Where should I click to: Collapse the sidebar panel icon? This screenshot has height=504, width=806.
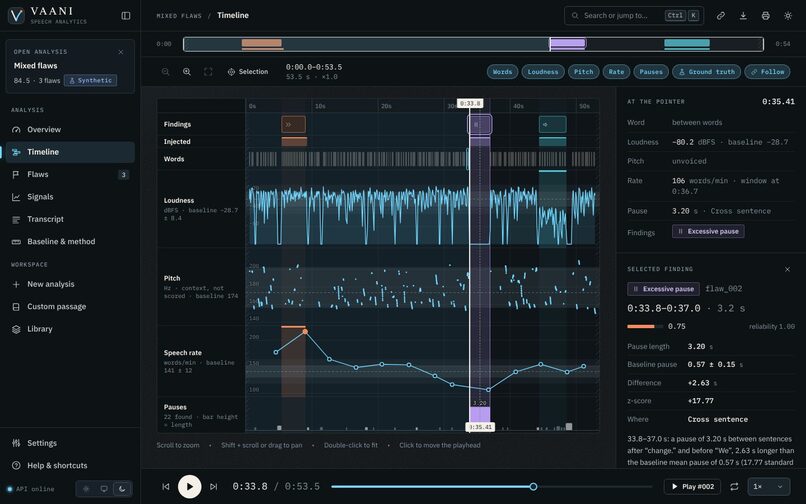tap(125, 16)
